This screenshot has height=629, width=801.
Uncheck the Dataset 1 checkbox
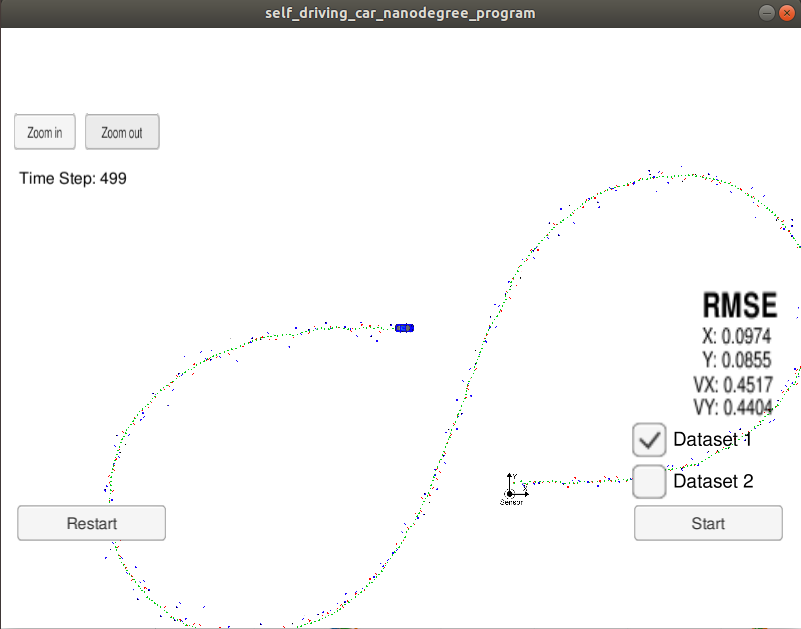[x=649, y=439]
